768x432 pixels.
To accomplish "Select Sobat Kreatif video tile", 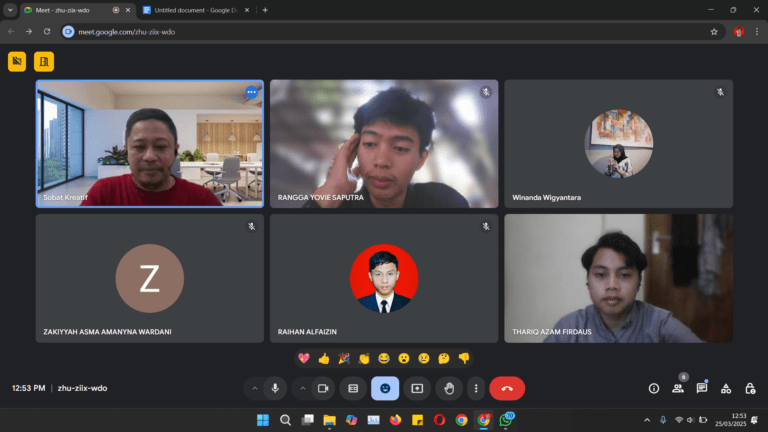I will (x=150, y=144).
